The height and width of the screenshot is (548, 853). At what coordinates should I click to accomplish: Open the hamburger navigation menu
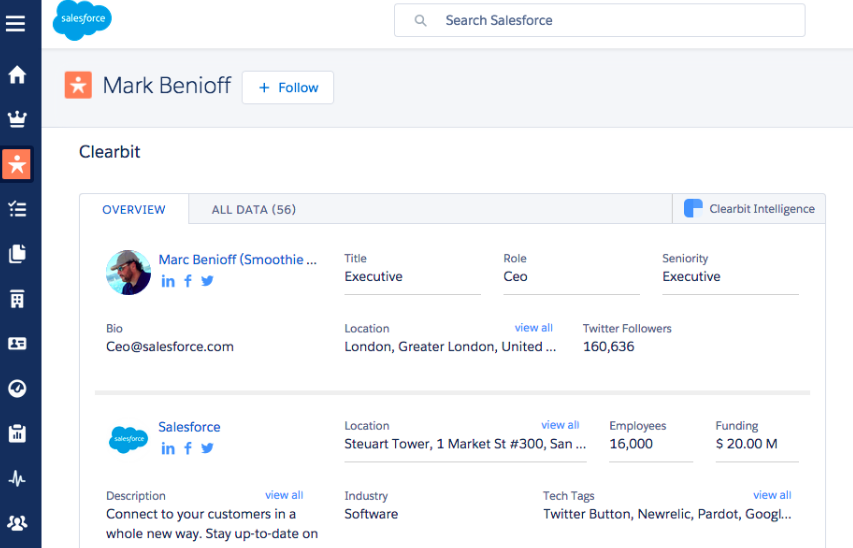tap(15, 23)
